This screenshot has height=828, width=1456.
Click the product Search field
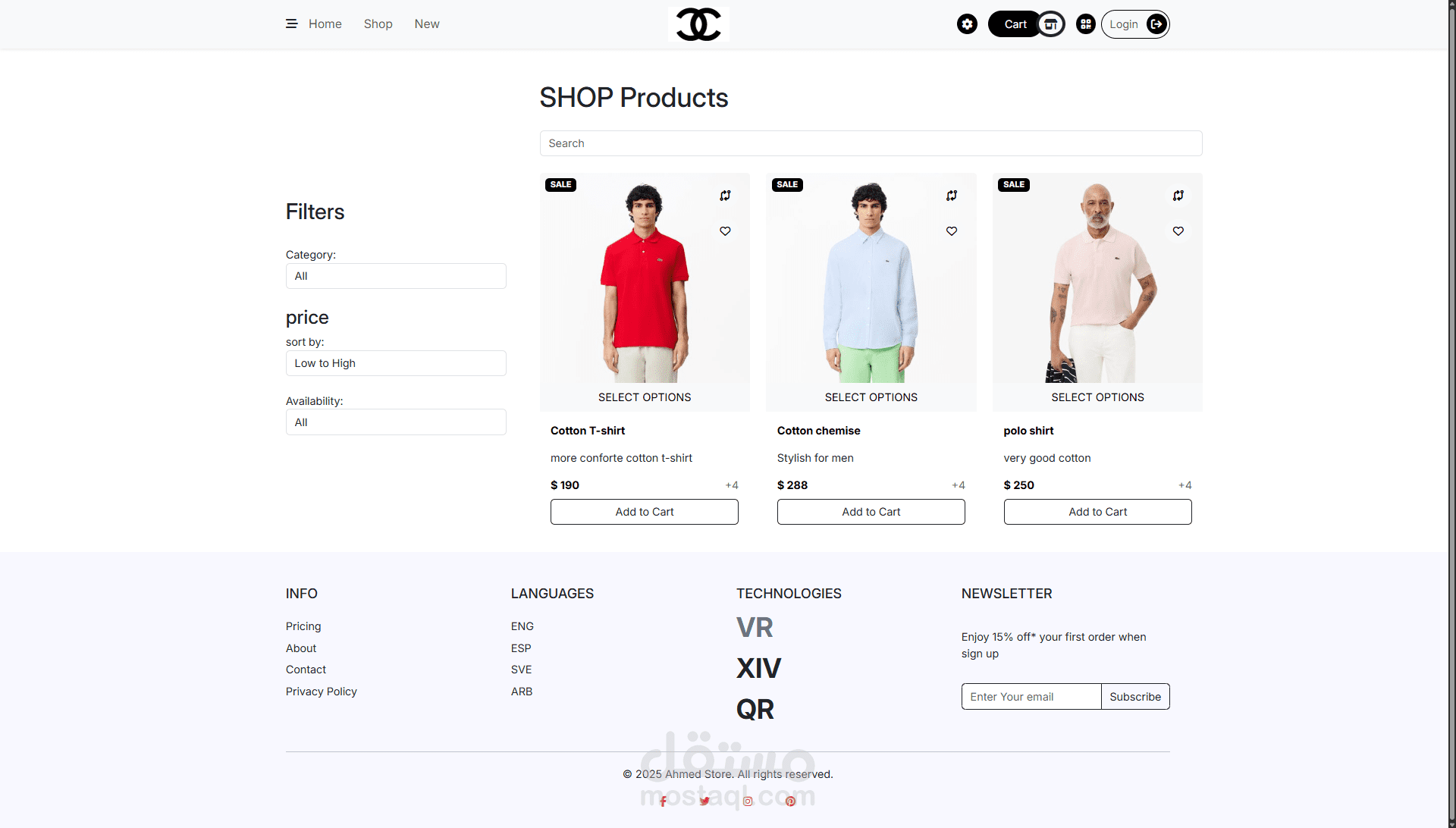click(x=871, y=143)
